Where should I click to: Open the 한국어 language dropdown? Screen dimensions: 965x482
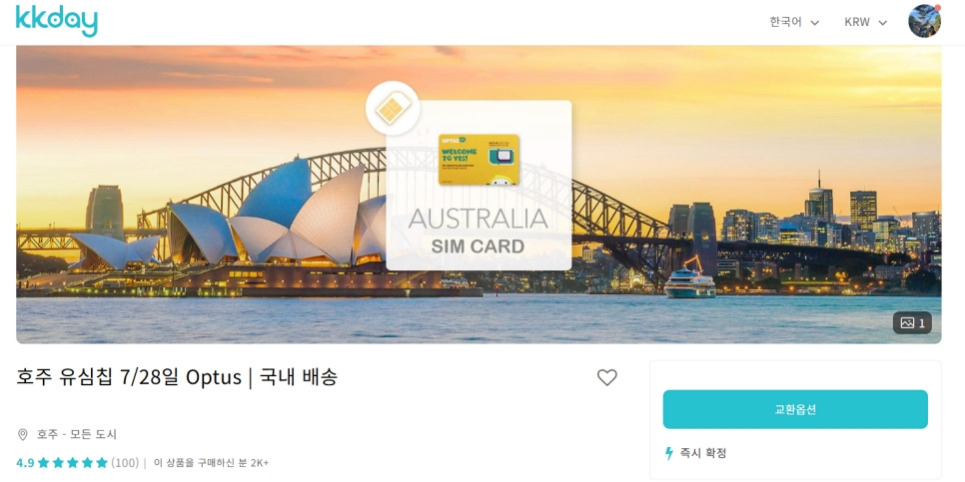(x=794, y=22)
